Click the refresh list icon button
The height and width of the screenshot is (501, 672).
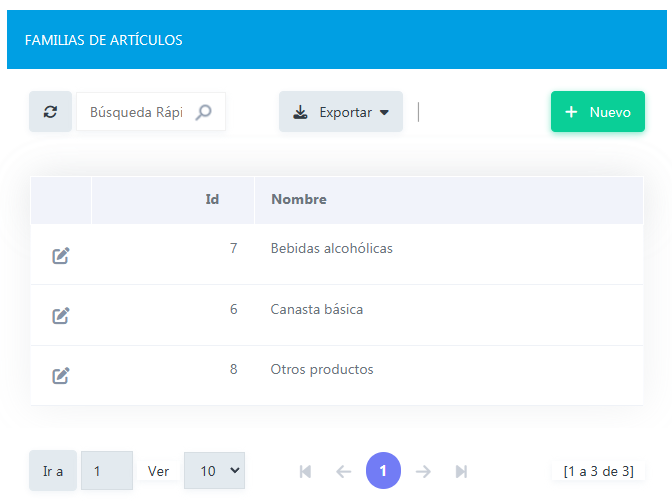point(50,112)
